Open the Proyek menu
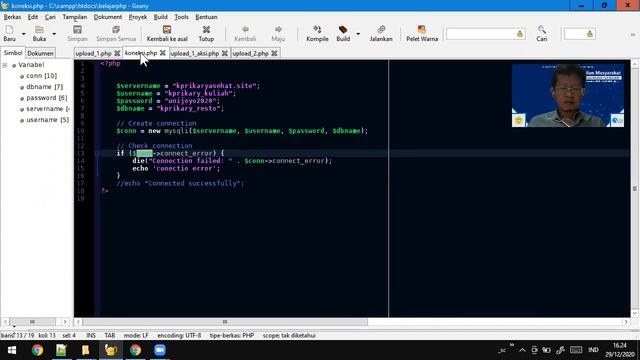The height and width of the screenshot is (360, 640). coord(138,17)
